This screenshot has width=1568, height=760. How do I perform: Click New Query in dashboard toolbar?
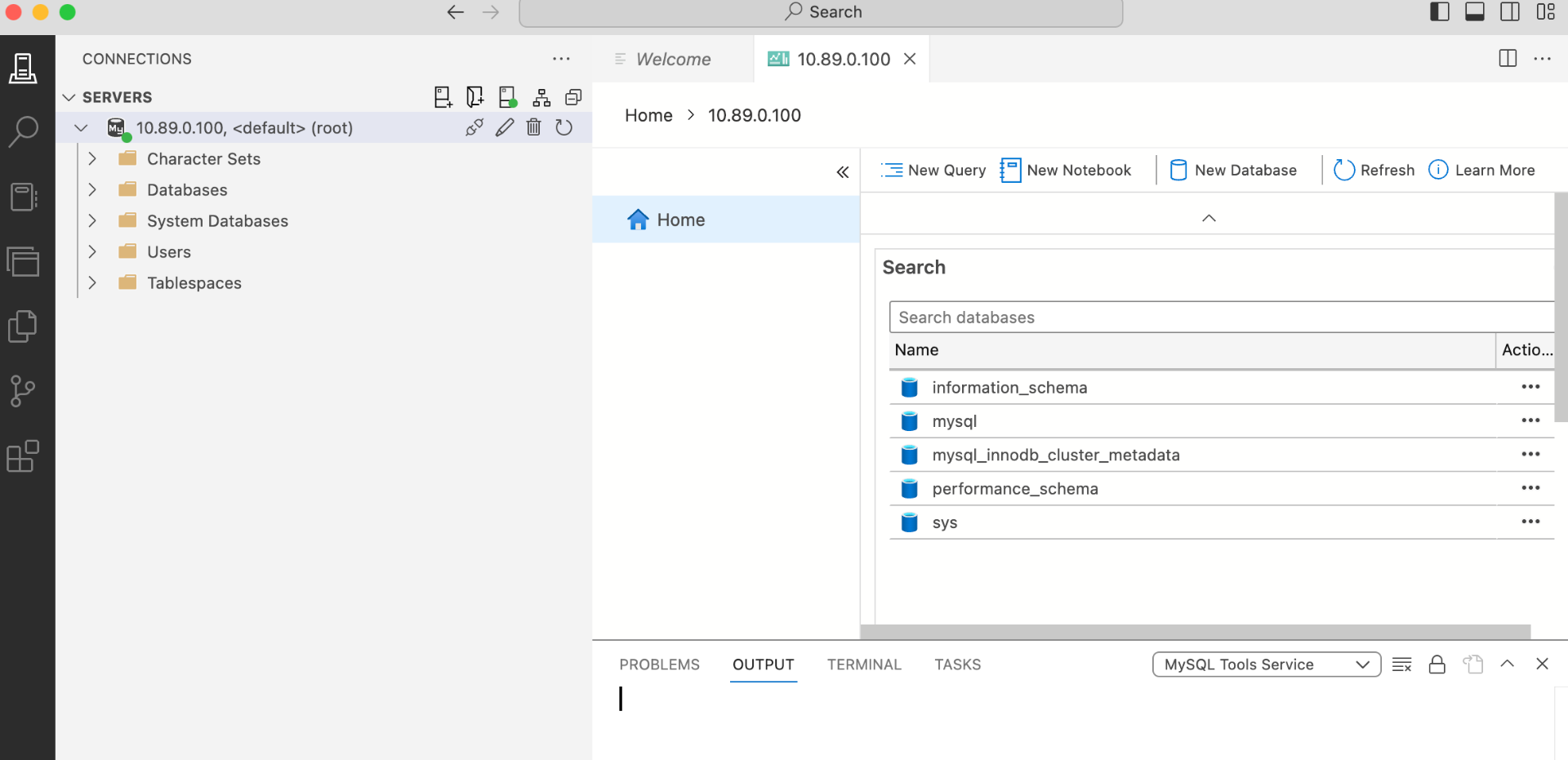click(933, 170)
